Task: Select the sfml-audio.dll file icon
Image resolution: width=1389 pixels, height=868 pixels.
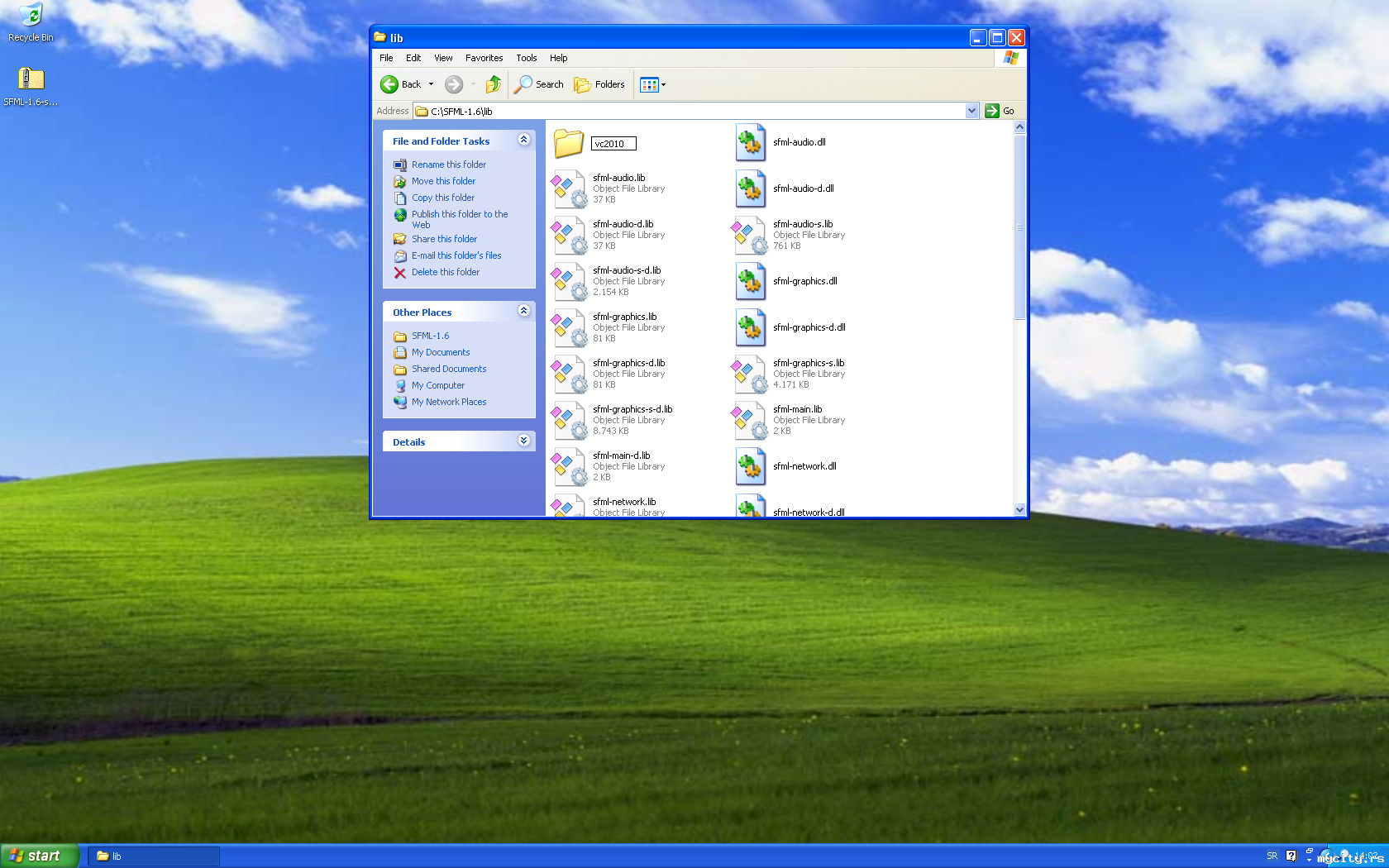Action: [751, 142]
